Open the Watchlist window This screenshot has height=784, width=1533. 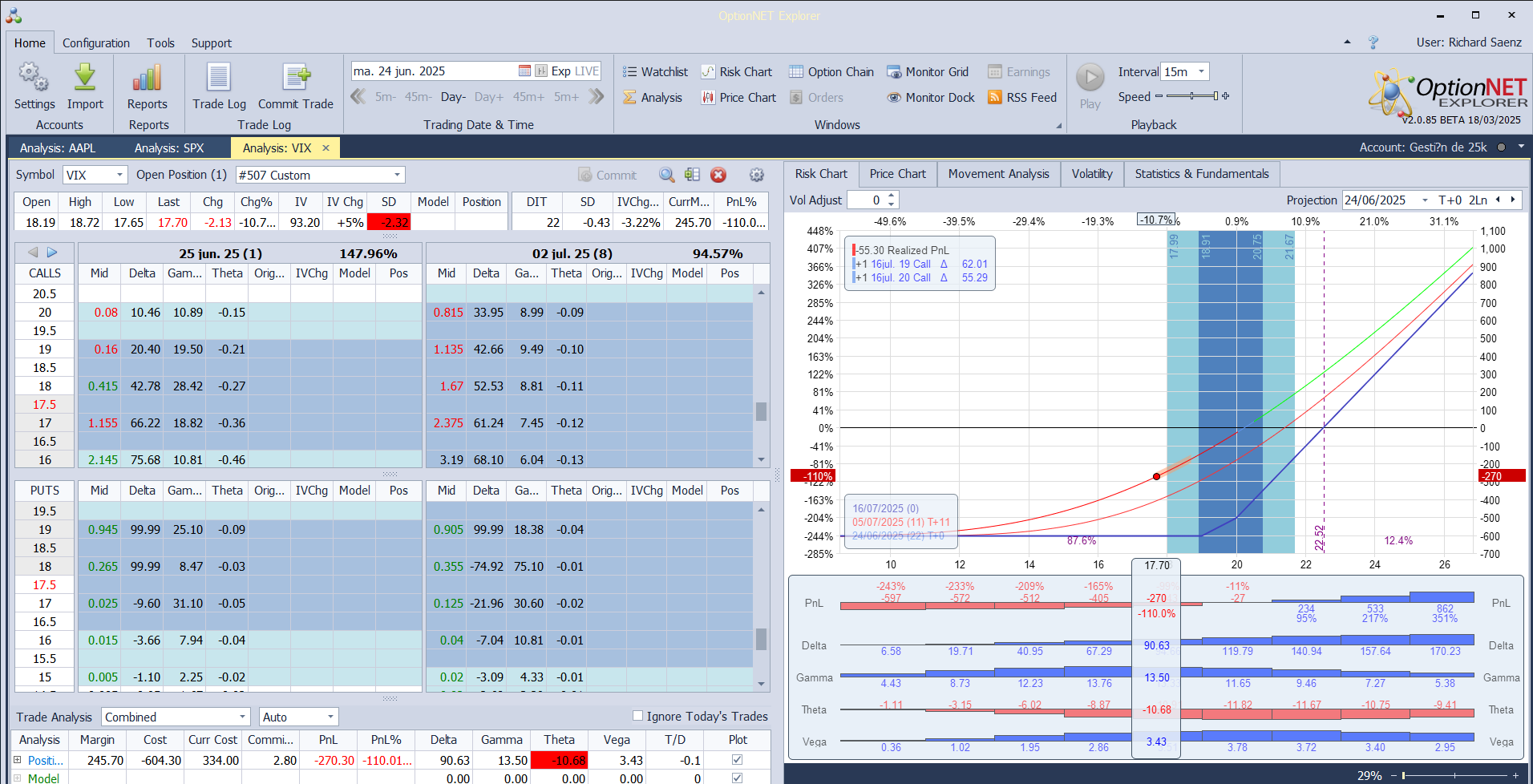click(655, 72)
